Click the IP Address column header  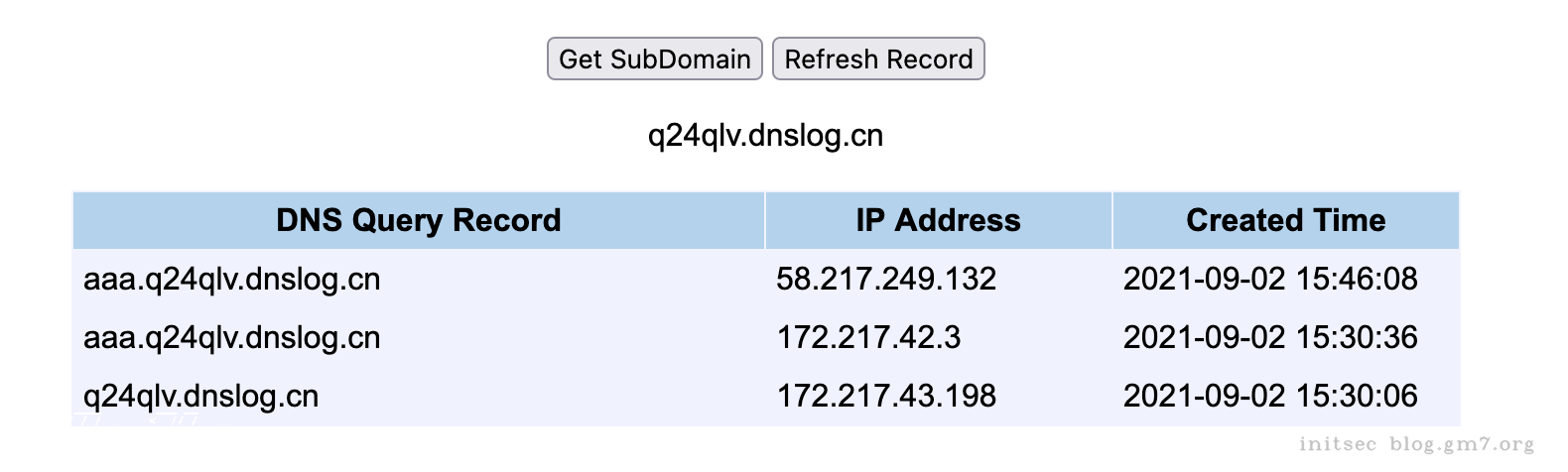click(938, 220)
